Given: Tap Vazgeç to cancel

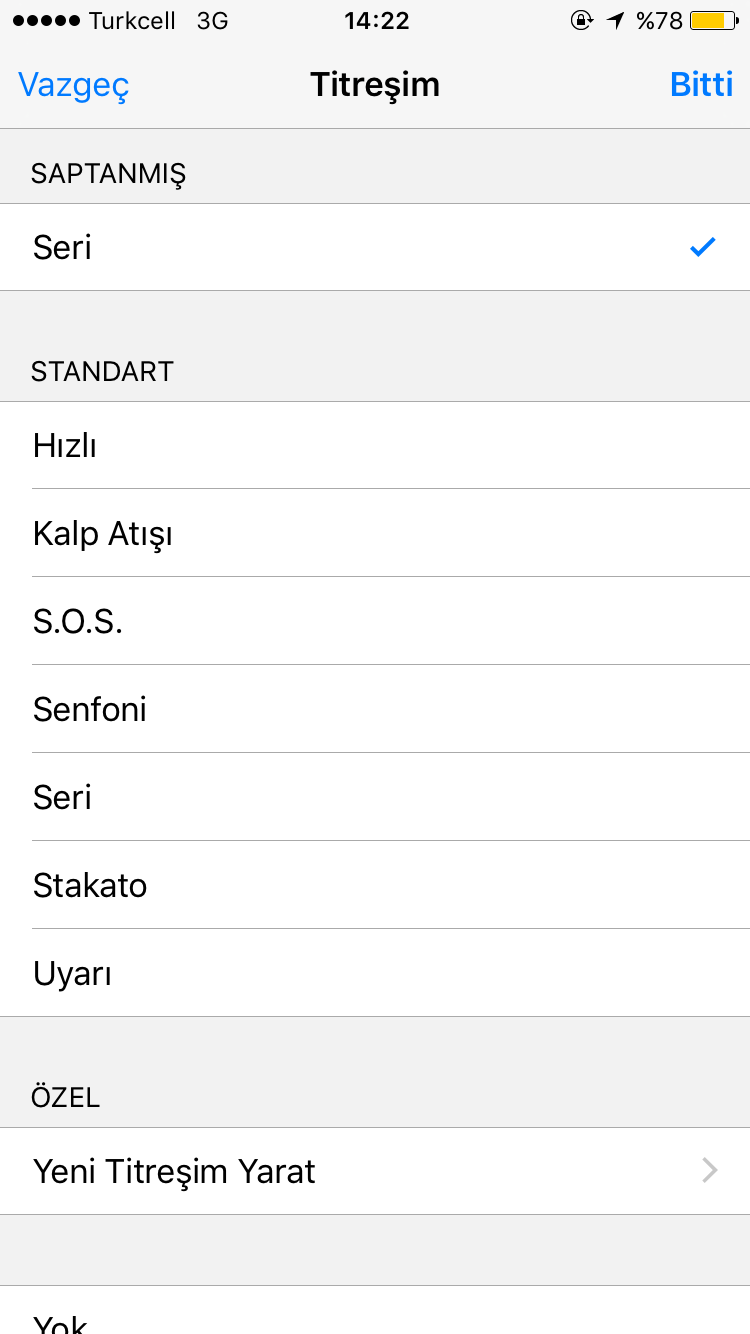Looking at the screenshot, I should click(74, 85).
